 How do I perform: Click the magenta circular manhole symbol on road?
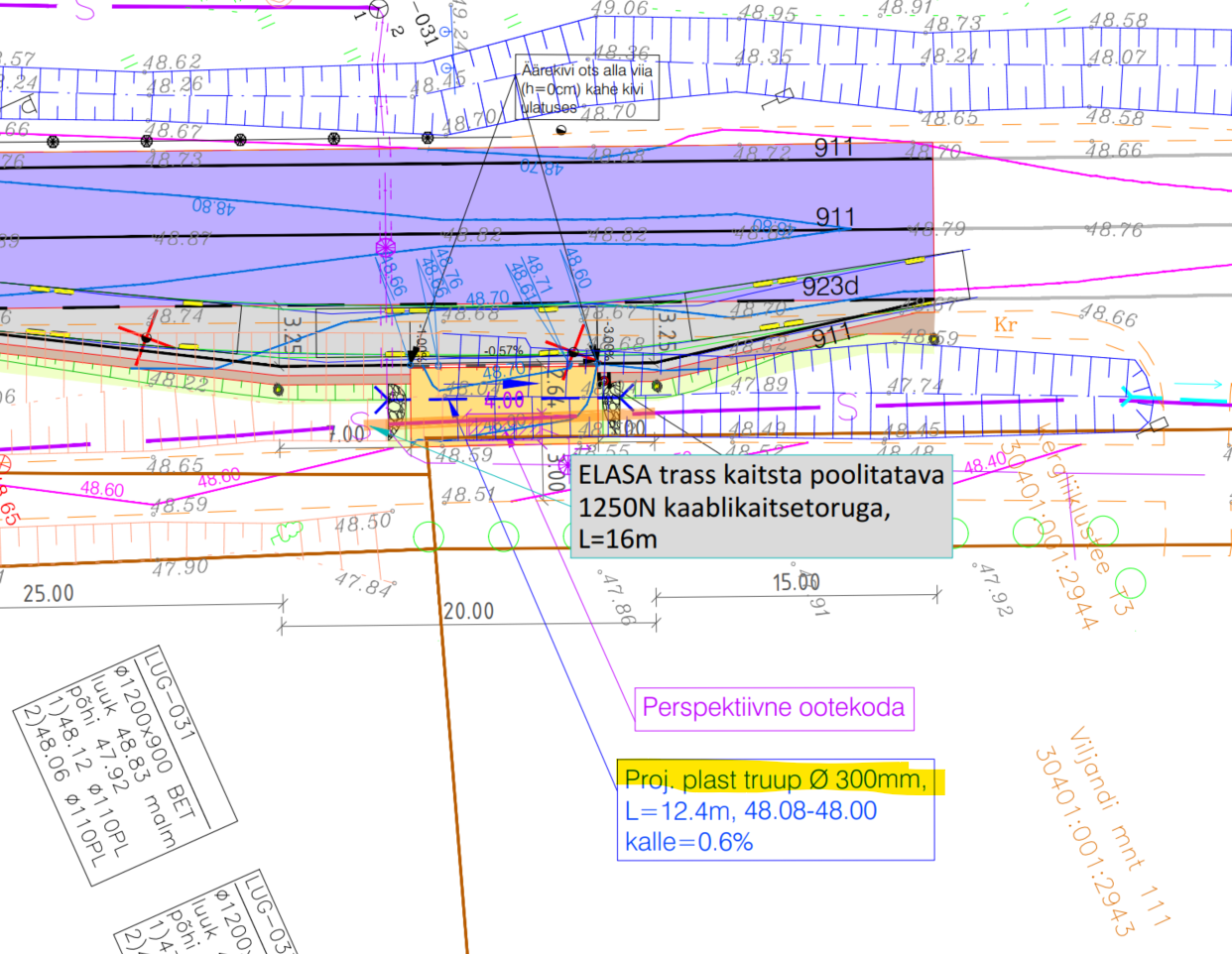tap(385, 247)
